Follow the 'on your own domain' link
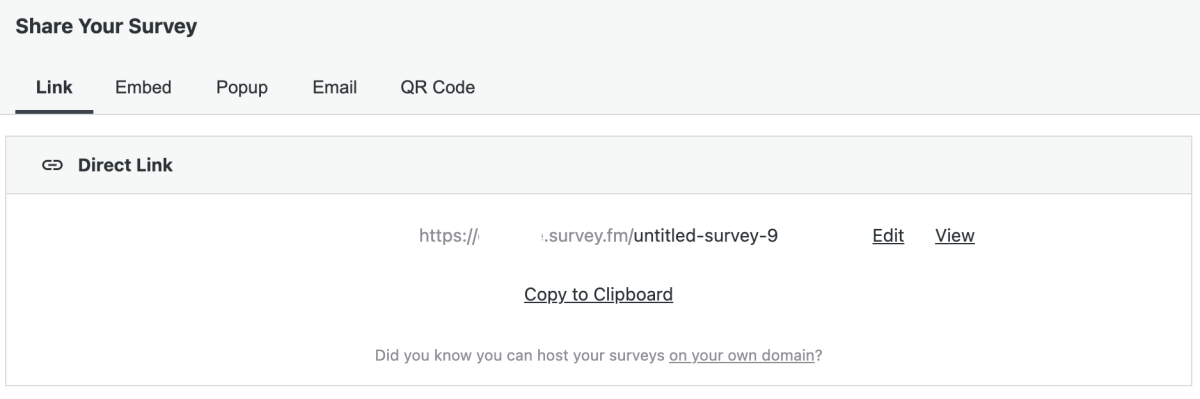Viewport: 1200px width, 399px height. tap(741, 355)
